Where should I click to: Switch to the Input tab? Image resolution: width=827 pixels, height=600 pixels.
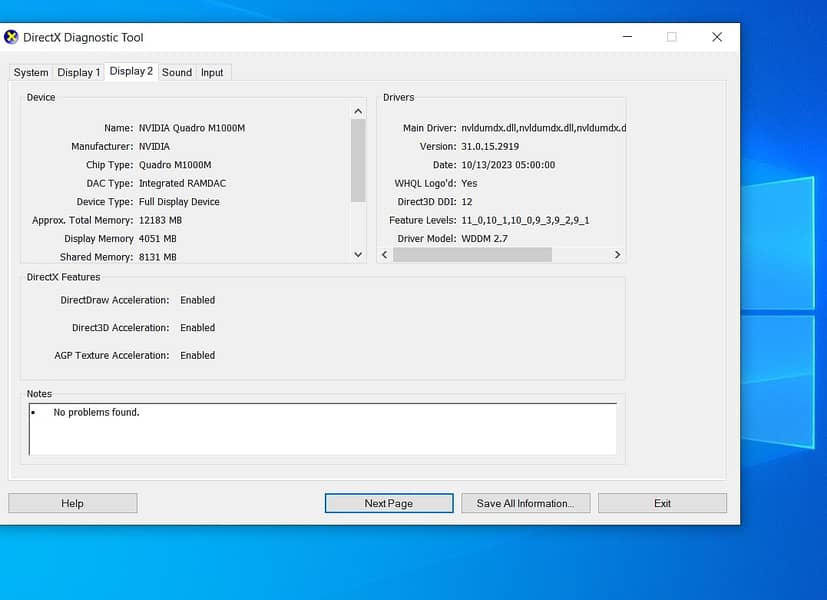[x=212, y=72]
